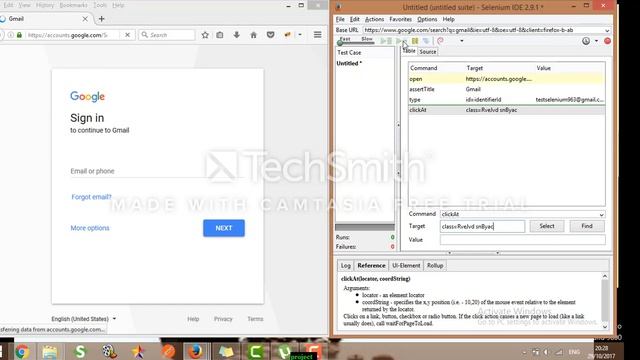Open the UI-Element tab
The width and height of the screenshot is (640, 360).
(x=406, y=266)
